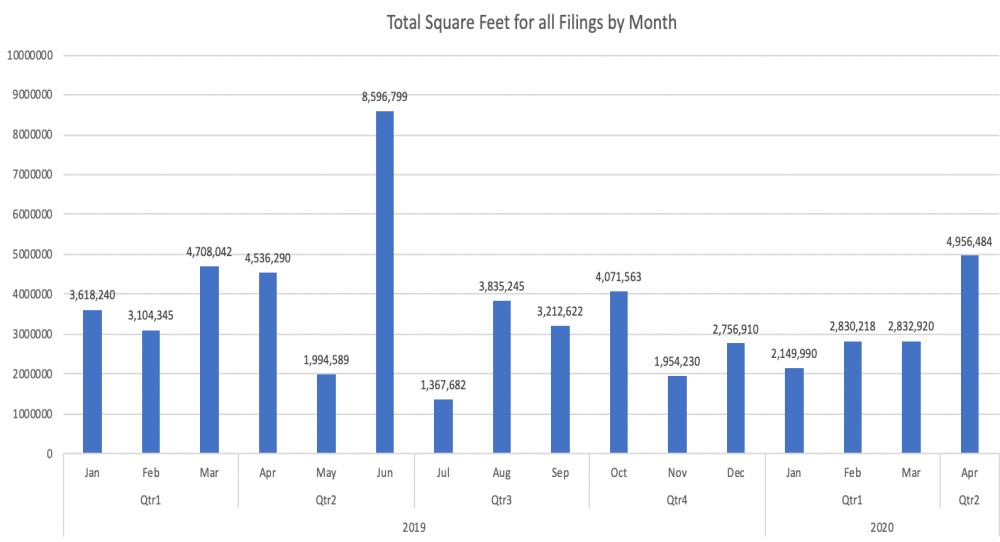Click the 10000000 y-axis value
The width and height of the screenshot is (1000, 542).
29,55
